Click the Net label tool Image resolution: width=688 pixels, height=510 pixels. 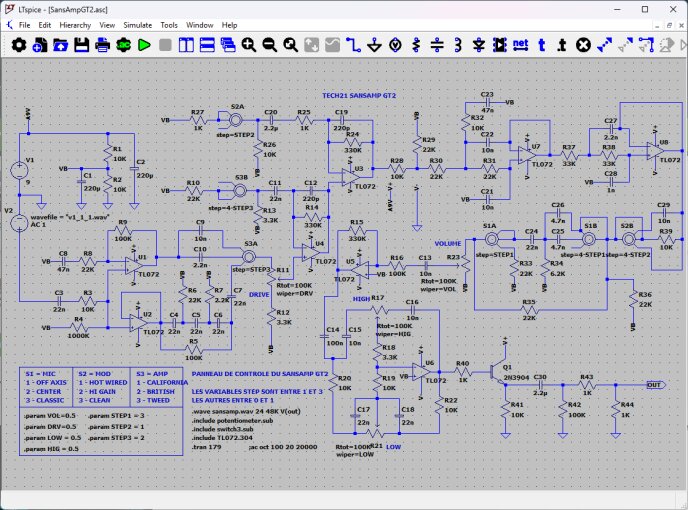click(x=520, y=44)
